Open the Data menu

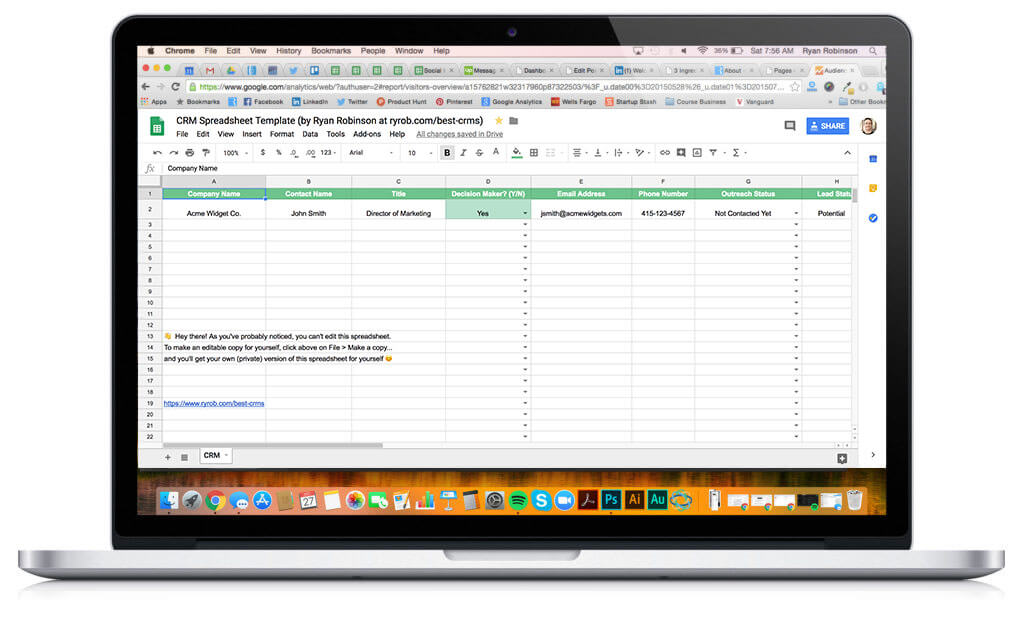310,133
